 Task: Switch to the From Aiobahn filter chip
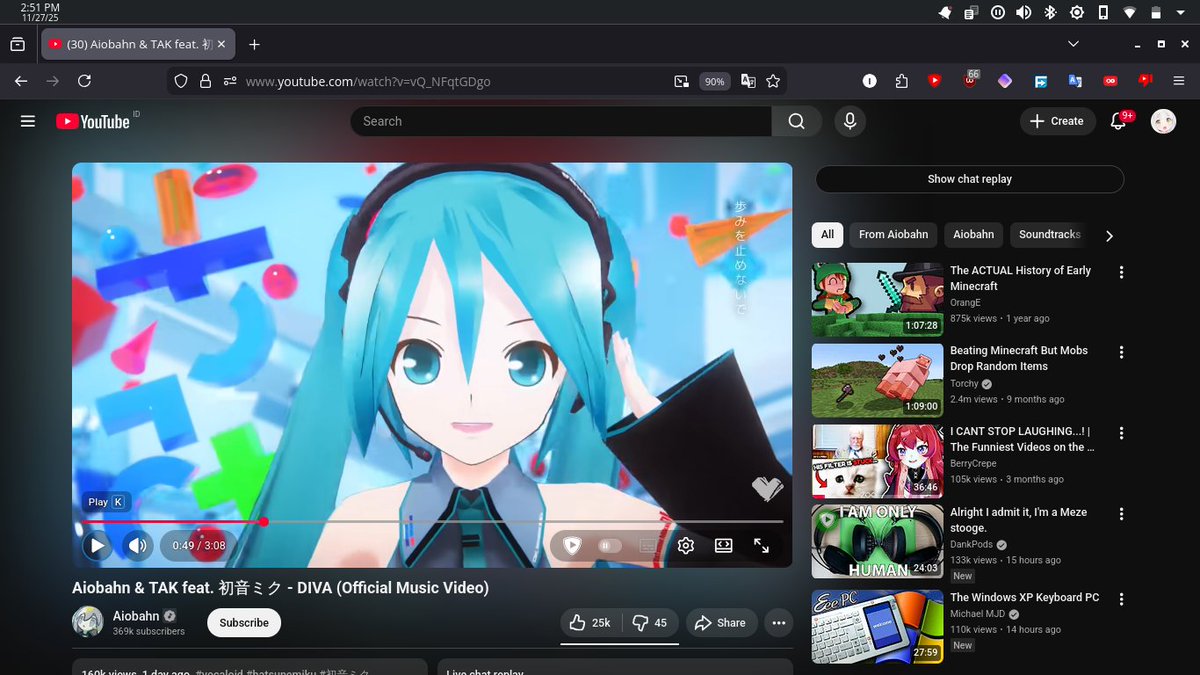[x=893, y=234]
